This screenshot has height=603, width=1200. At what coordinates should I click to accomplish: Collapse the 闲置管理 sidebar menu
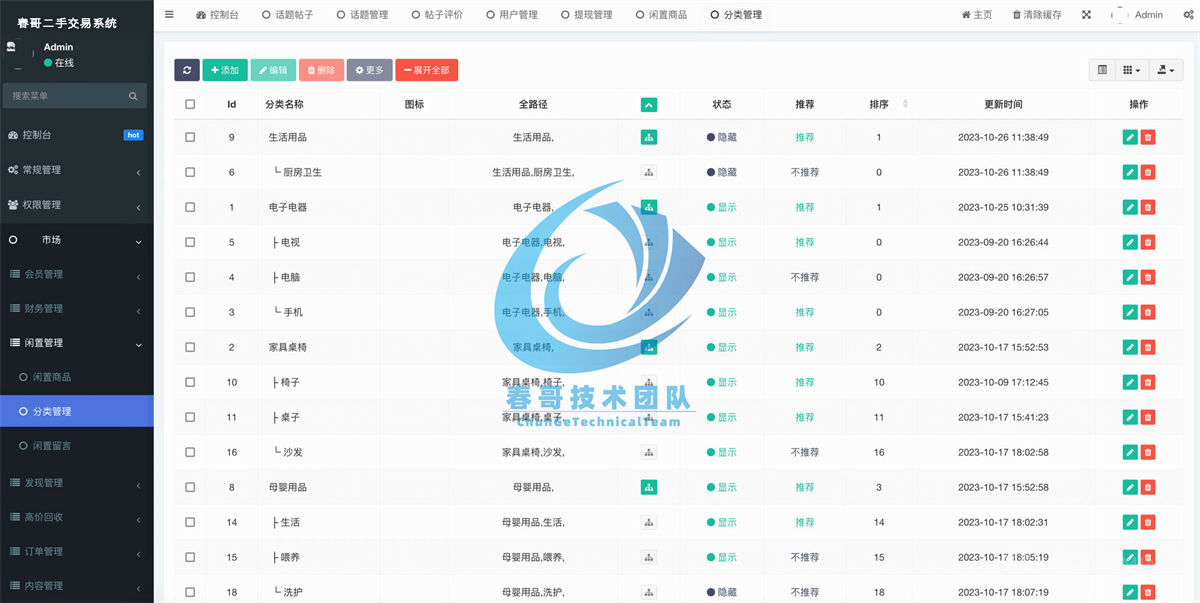[x=77, y=343]
